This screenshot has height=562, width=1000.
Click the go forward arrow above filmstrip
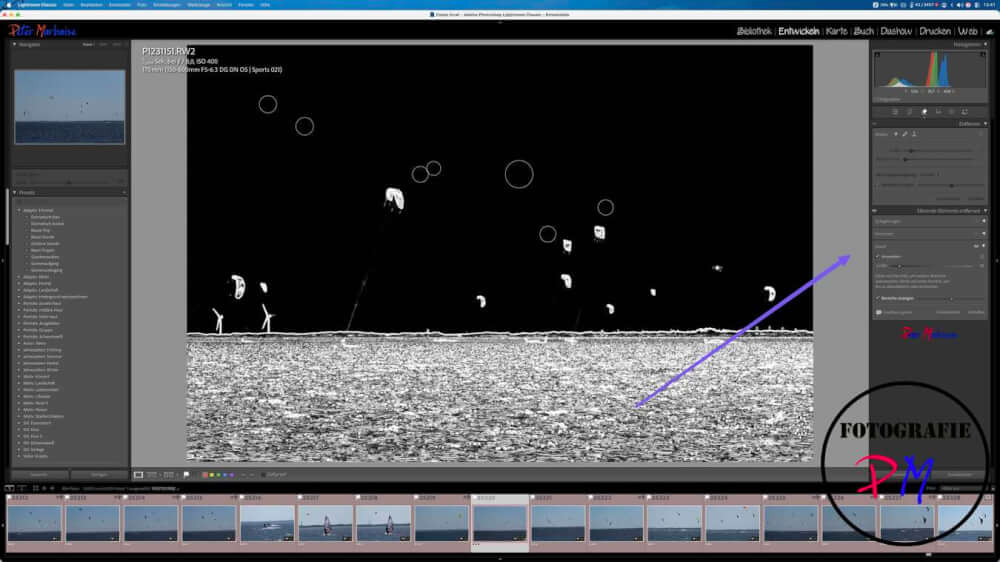pyautogui.click(x=52, y=488)
